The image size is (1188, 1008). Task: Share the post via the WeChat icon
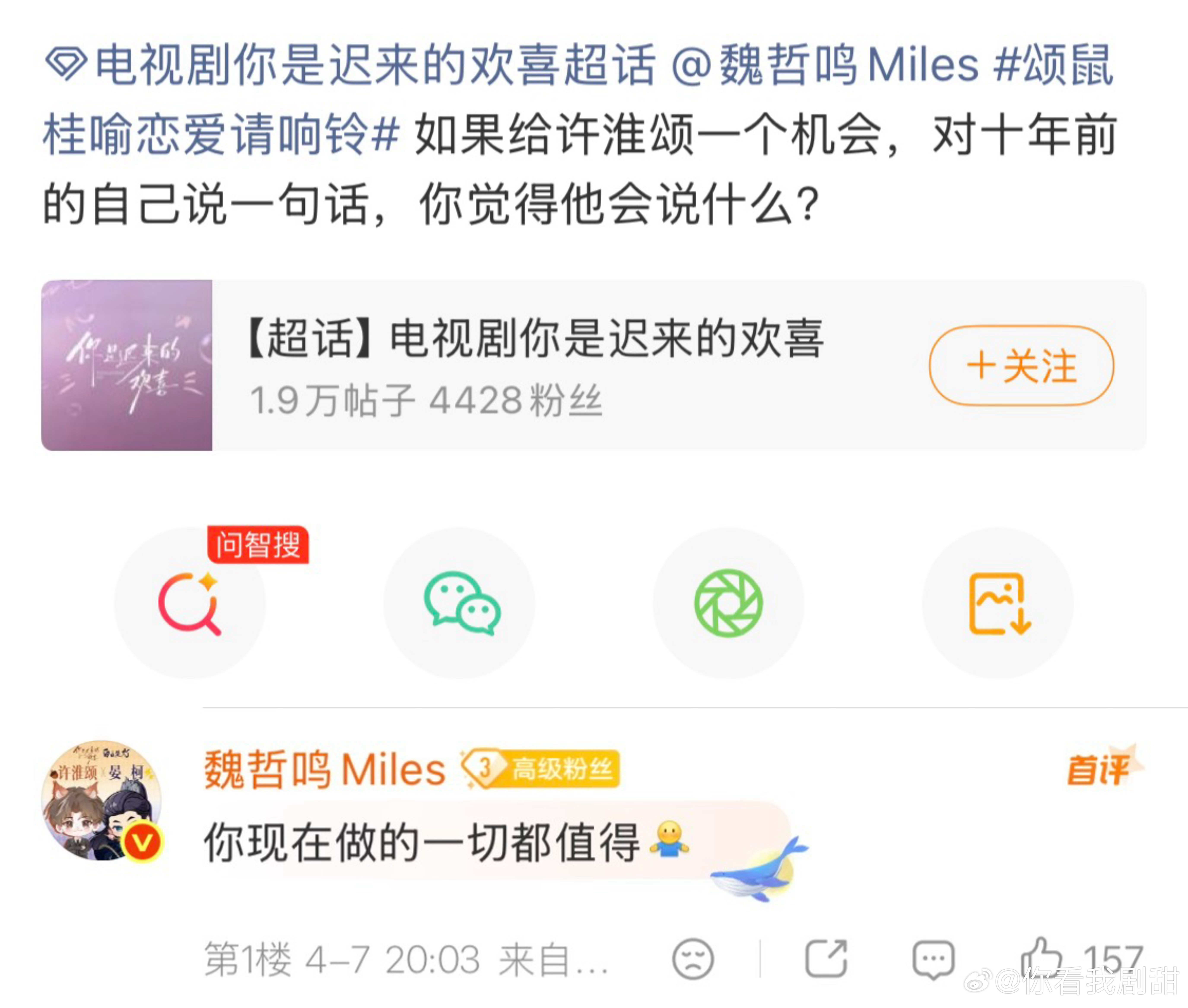[459, 603]
